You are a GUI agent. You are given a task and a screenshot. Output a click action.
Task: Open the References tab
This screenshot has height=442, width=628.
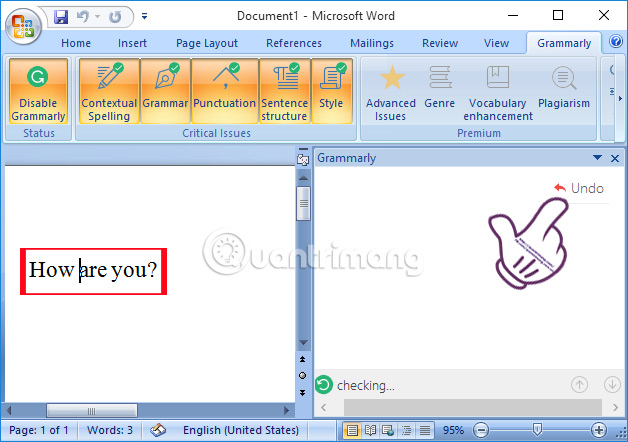(x=294, y=43)
